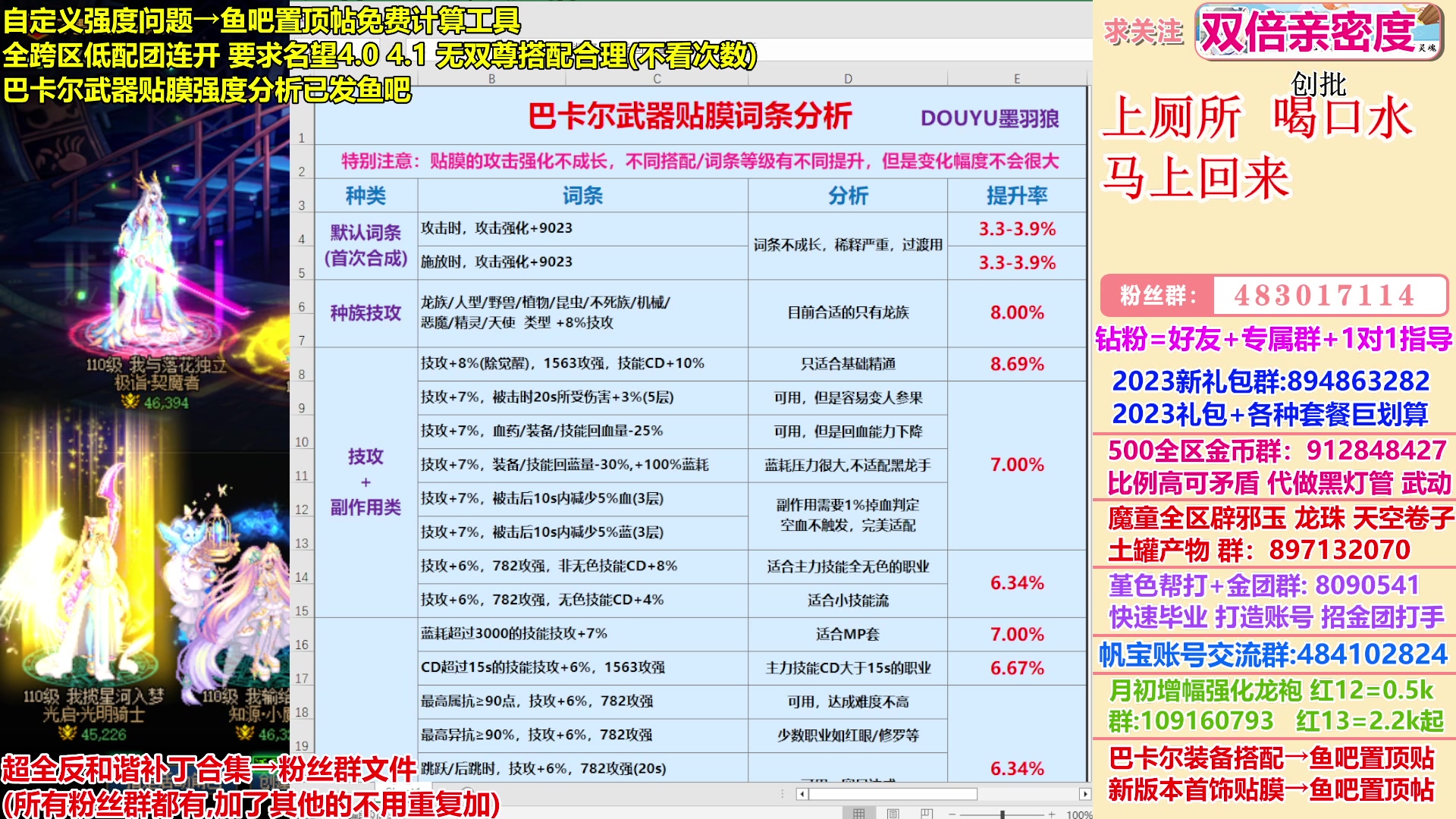This screenshot has width=1456, height=819.
Task: Click the '8.00%' rate cell
Action: tap(1017, 313)
